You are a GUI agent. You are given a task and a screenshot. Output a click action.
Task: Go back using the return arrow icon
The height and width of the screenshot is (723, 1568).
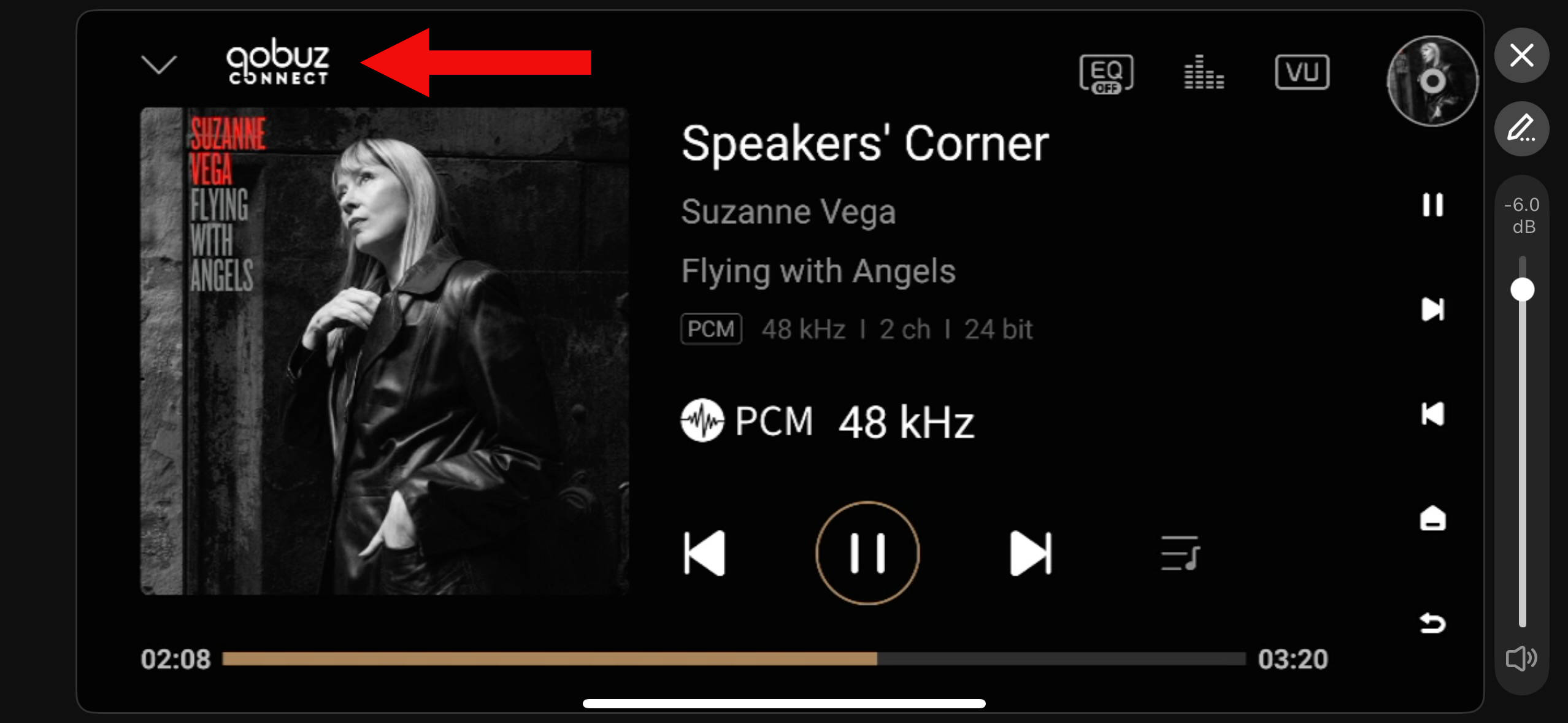(x=1433, y=623)
